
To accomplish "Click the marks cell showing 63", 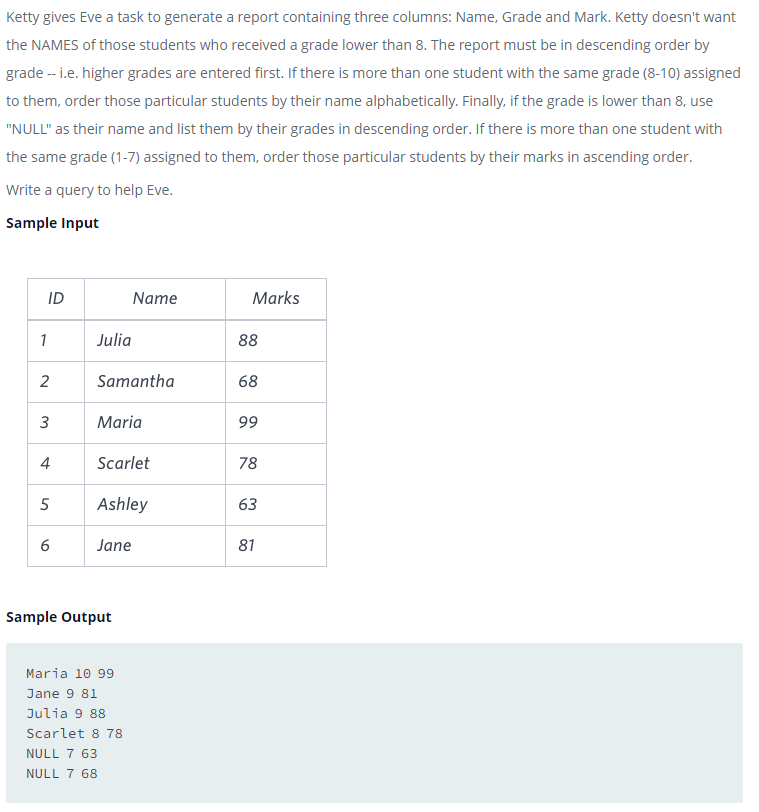I will point(276,504).
